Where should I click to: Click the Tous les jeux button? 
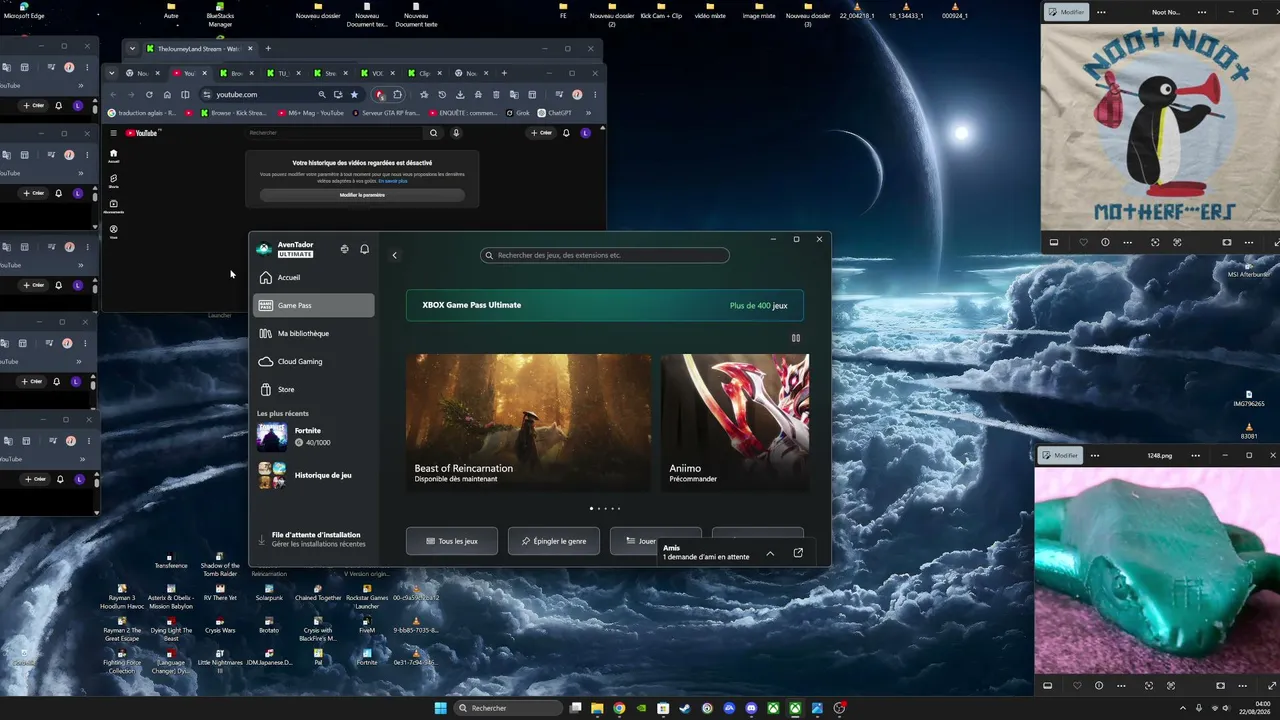tap(452, 541)
